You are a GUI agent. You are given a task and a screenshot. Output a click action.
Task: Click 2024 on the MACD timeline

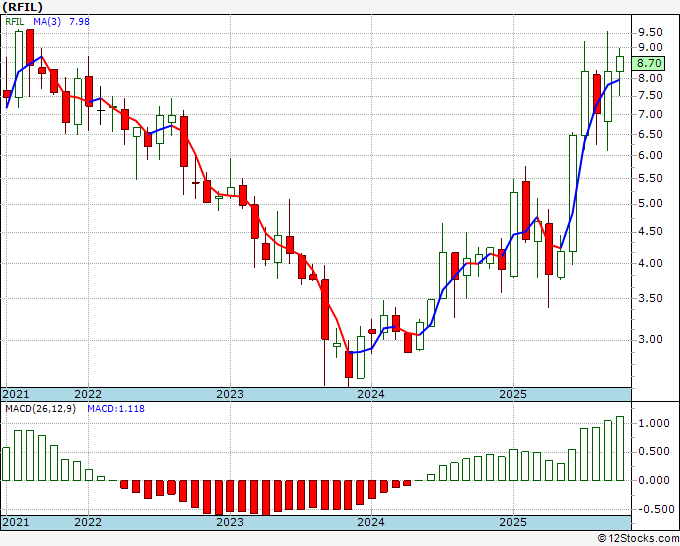coord(371,522)
